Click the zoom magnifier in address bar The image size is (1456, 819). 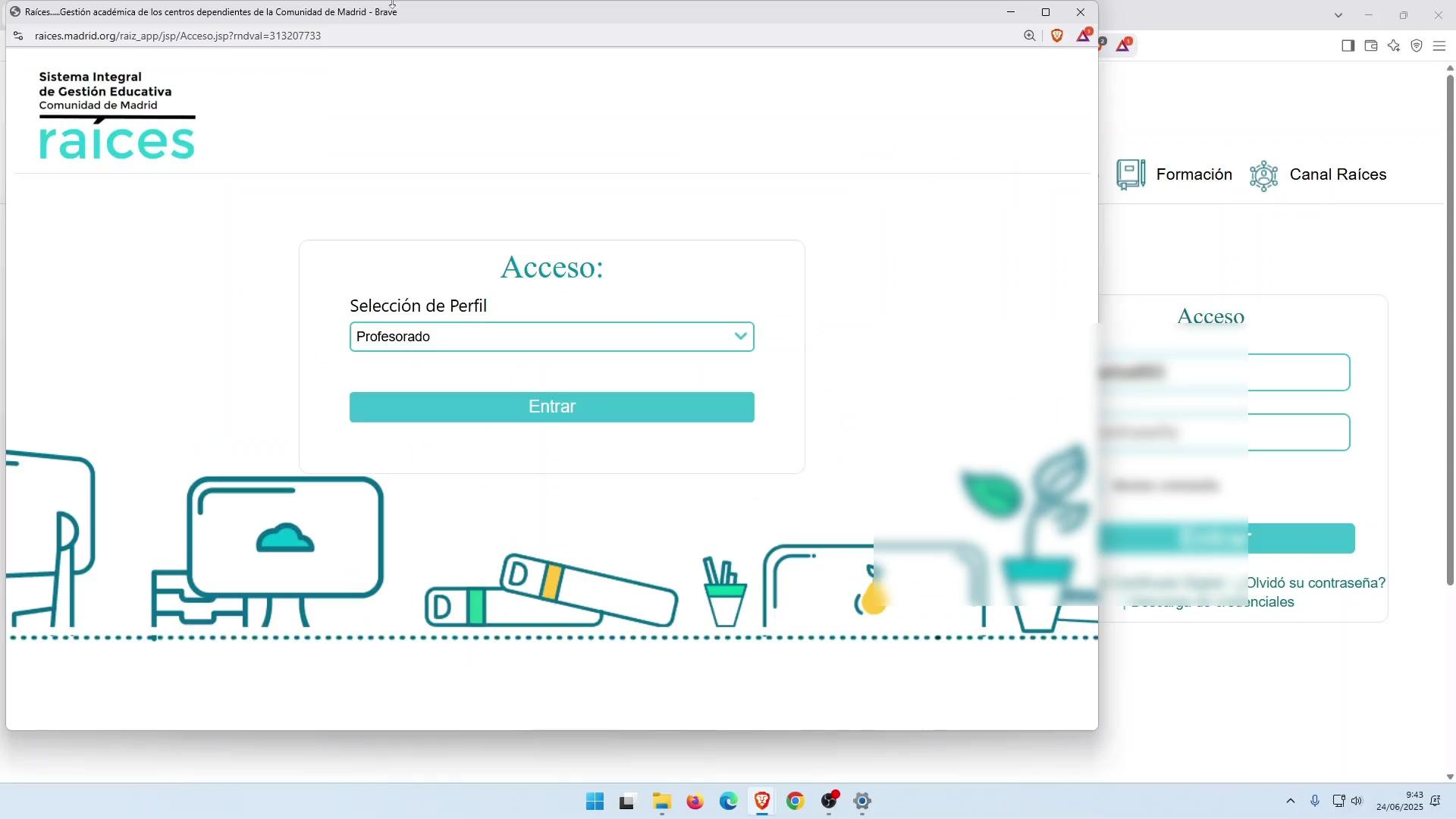(1029, 36)
